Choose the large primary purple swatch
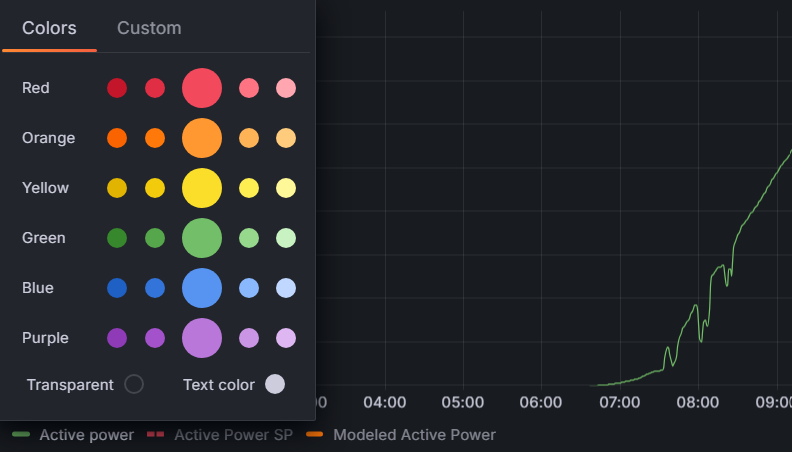The height and width of the screenshot is (452, 792). point(202,338)
